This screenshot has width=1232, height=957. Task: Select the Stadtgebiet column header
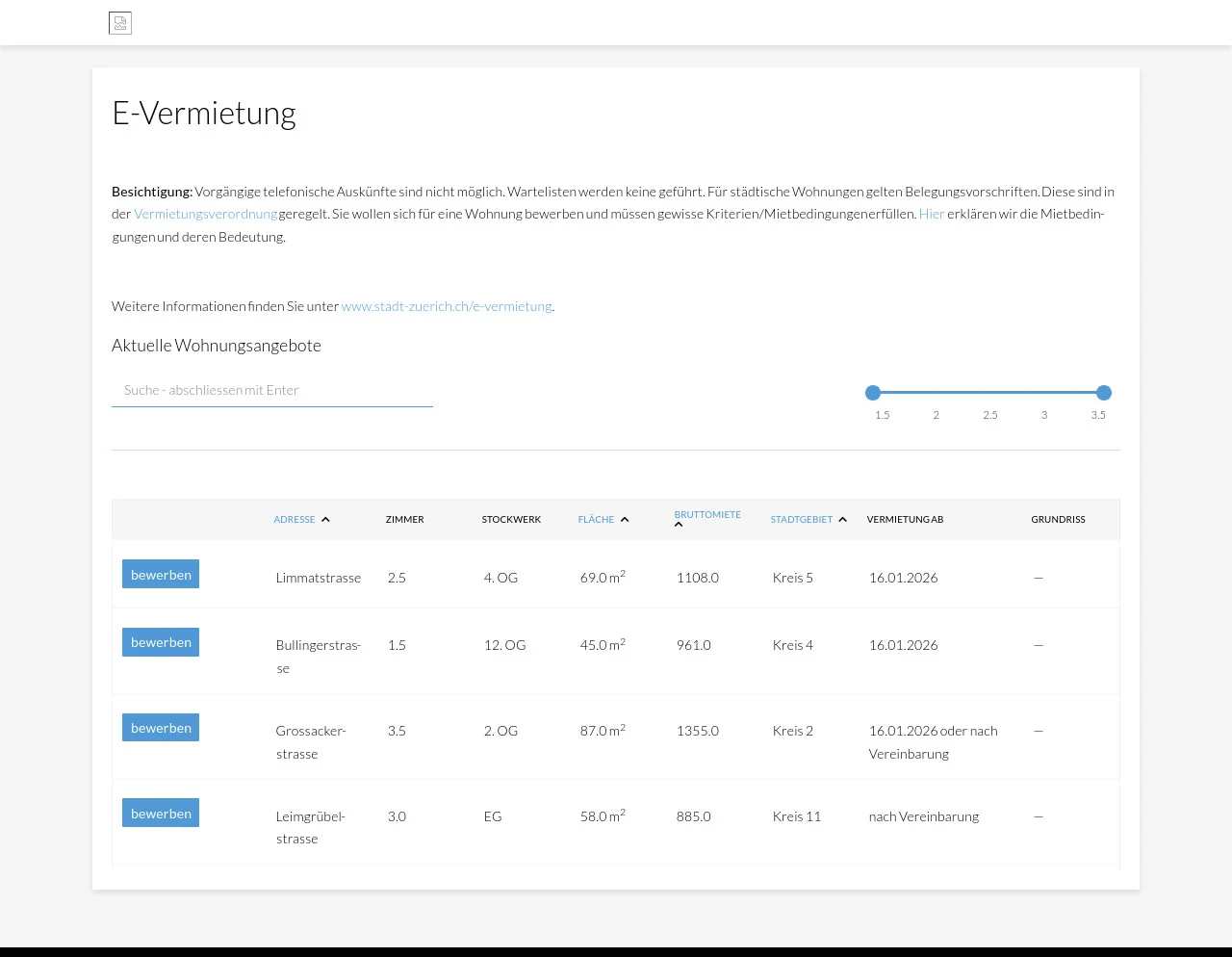[x=801, y=520]
